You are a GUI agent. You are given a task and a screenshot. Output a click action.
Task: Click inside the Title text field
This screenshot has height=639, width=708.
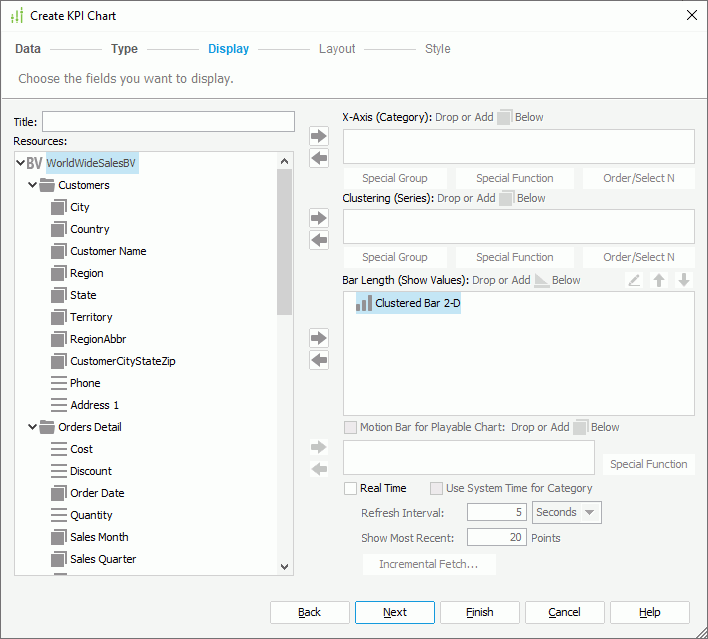pos(168,122)
